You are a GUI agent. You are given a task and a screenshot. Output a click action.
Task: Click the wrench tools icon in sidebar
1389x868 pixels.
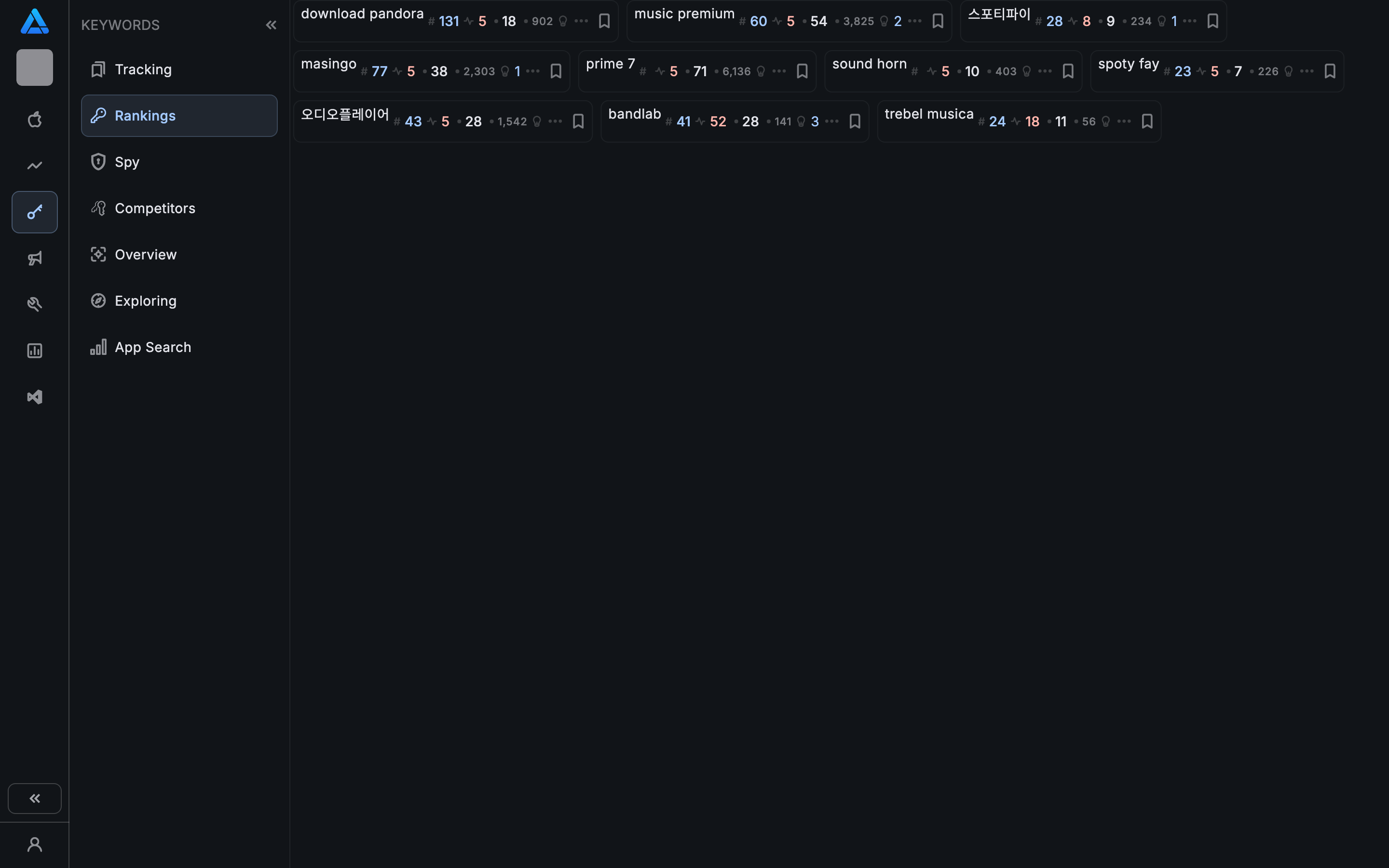coord(34,304)
